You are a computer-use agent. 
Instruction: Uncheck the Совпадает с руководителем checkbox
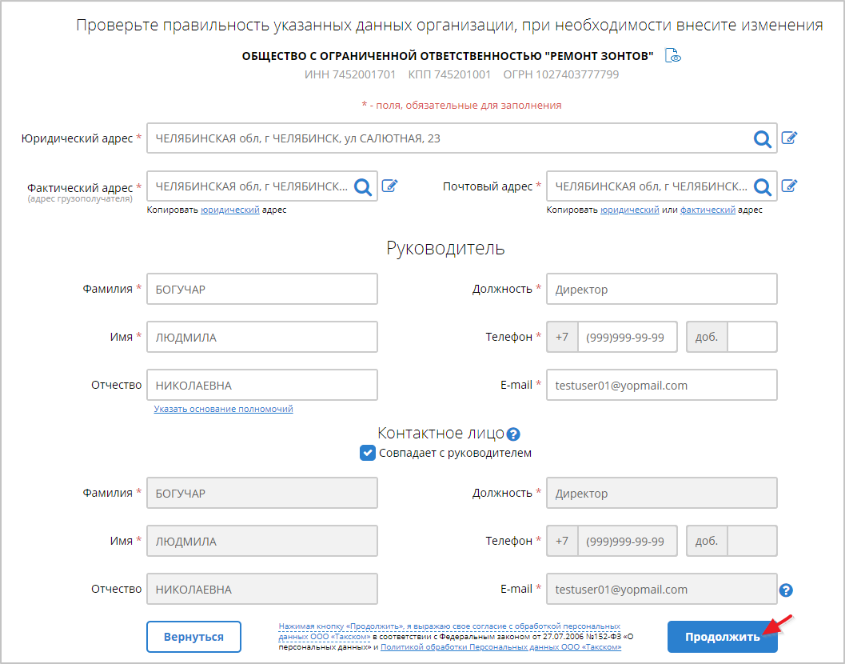tap(368, 453)
